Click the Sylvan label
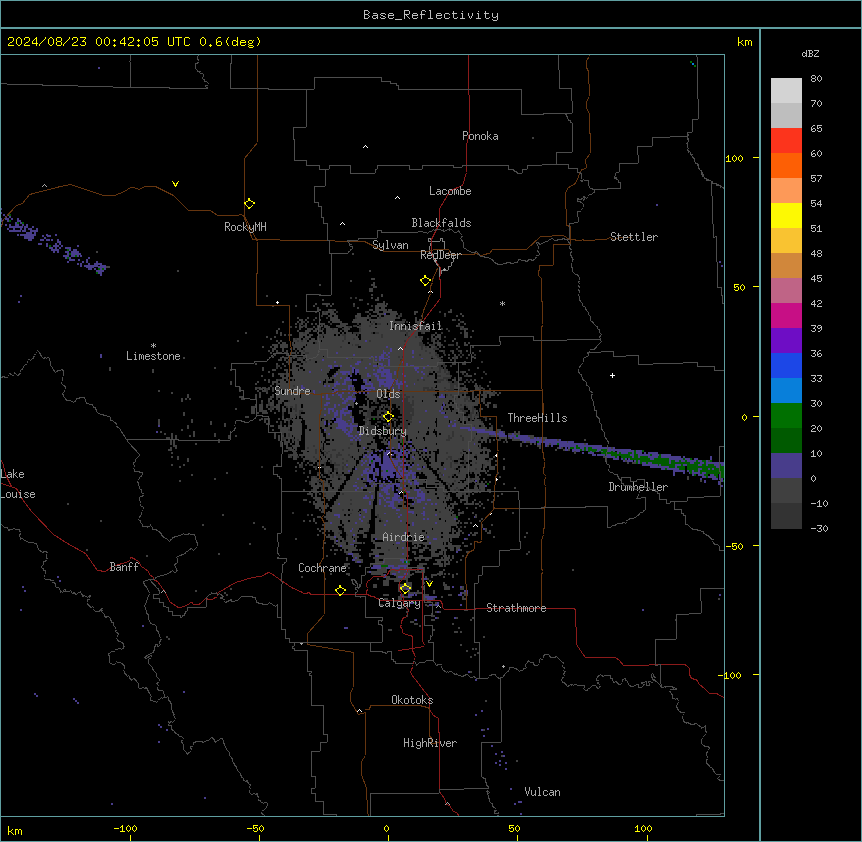Viewport: 862px width, 842px height. 390,245
